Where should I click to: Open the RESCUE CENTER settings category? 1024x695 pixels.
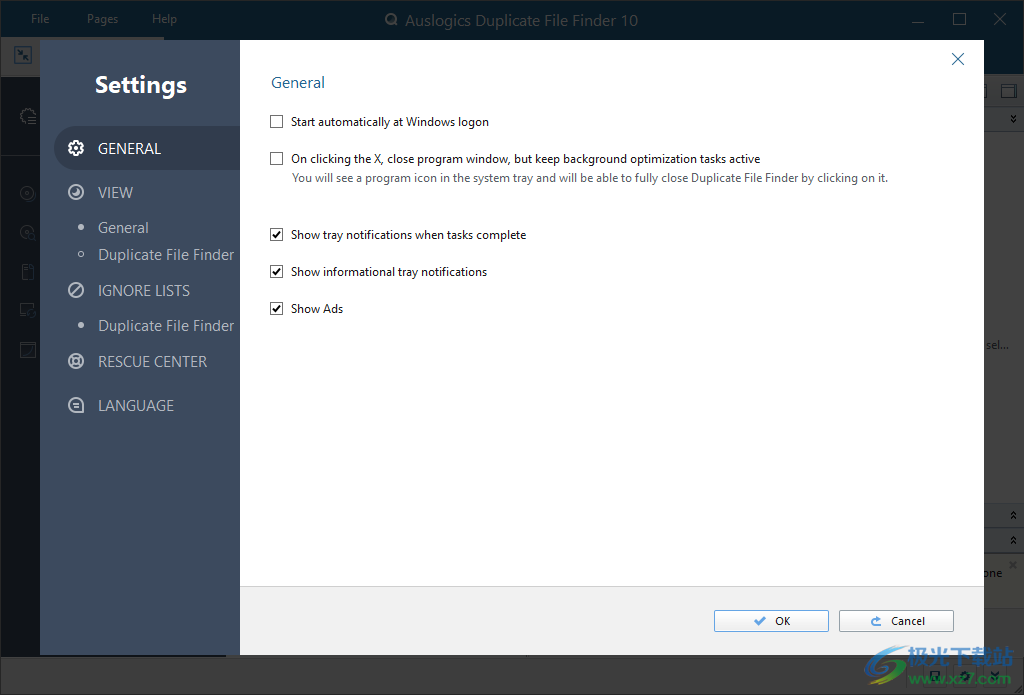click(x=152, y=362)
